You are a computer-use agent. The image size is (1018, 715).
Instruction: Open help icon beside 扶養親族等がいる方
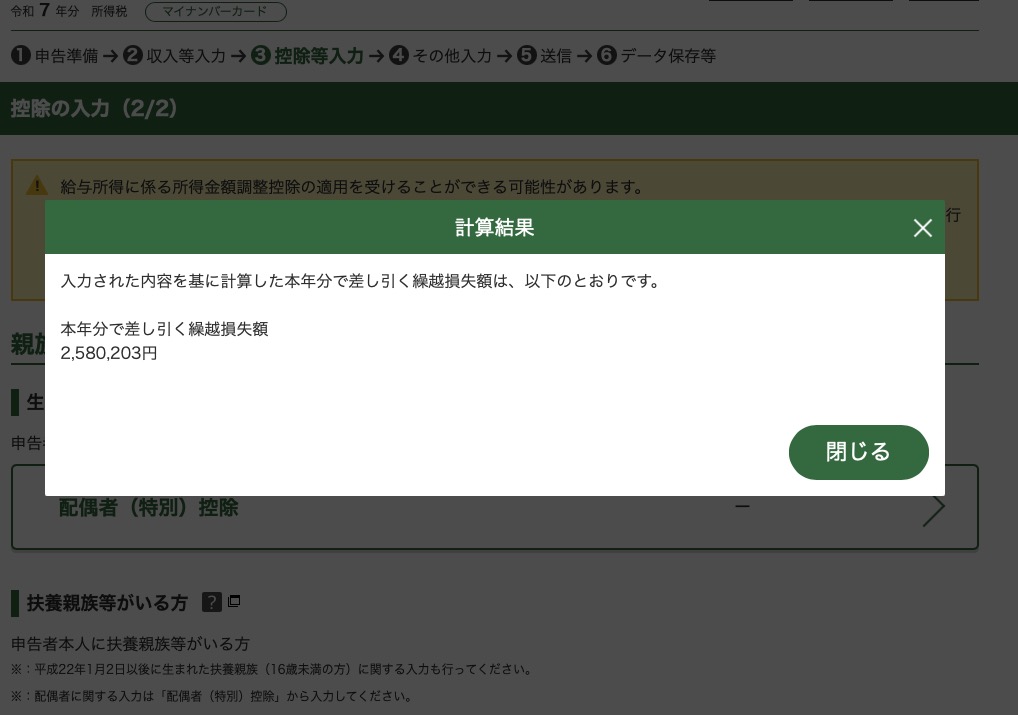(x=212, y=602)
